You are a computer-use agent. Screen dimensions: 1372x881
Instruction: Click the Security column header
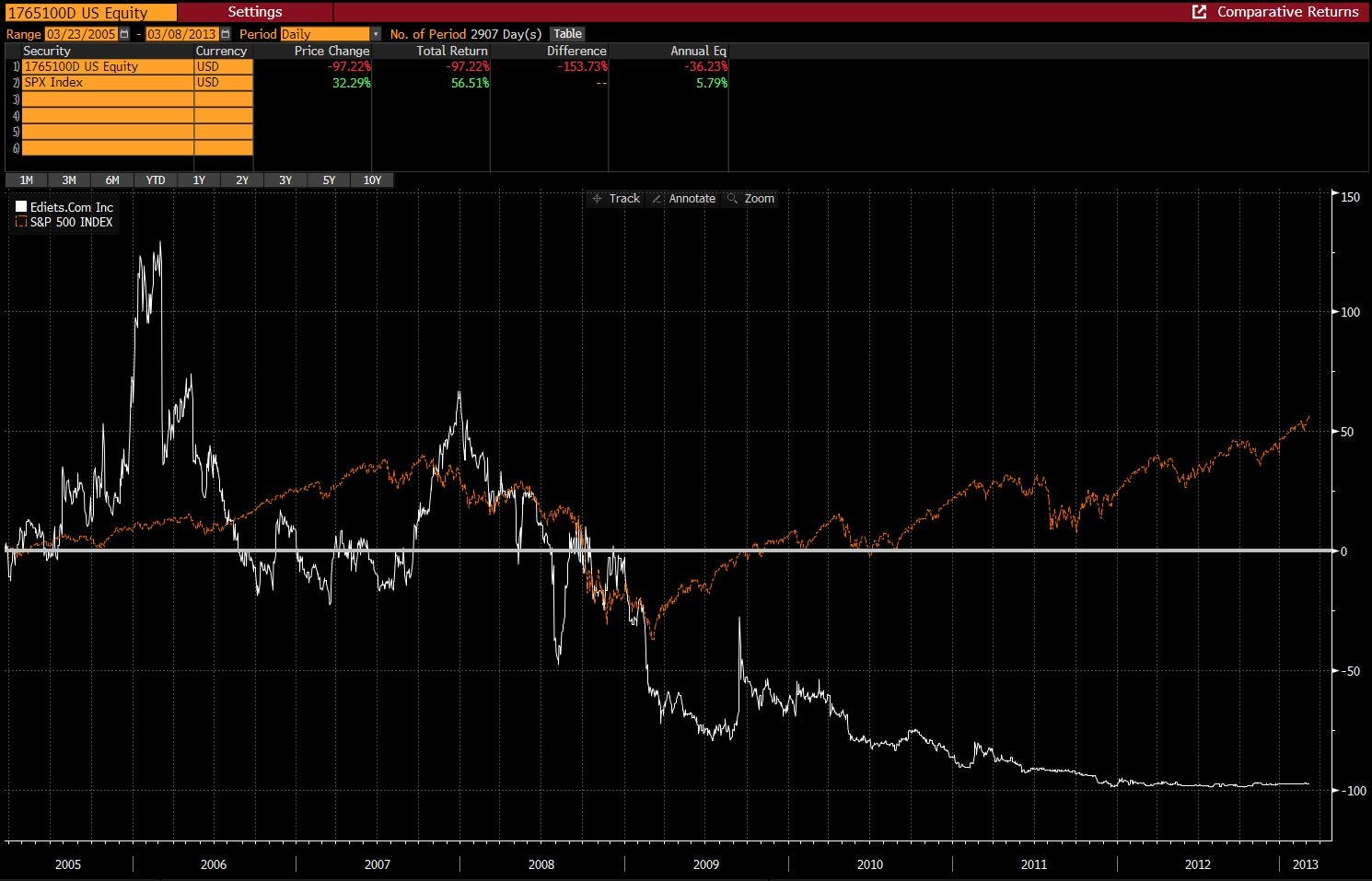[47, 52]
